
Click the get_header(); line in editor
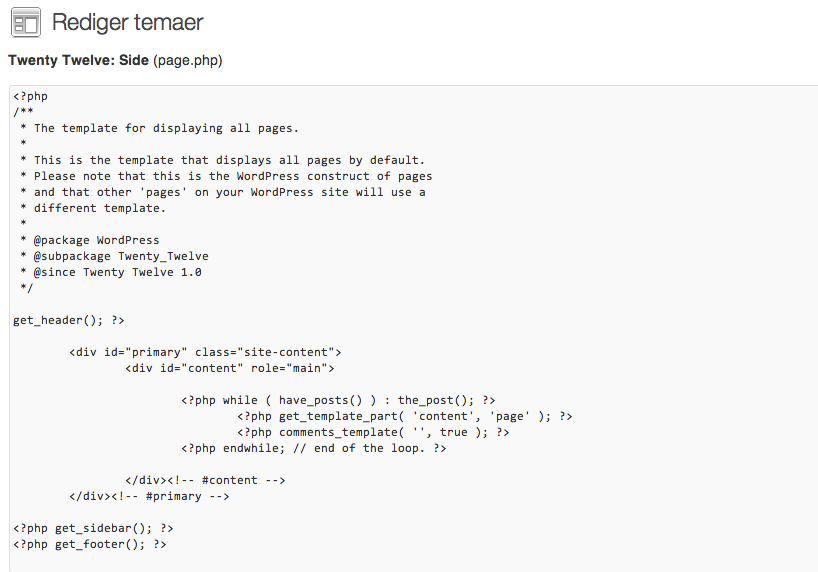coord(69,320)
